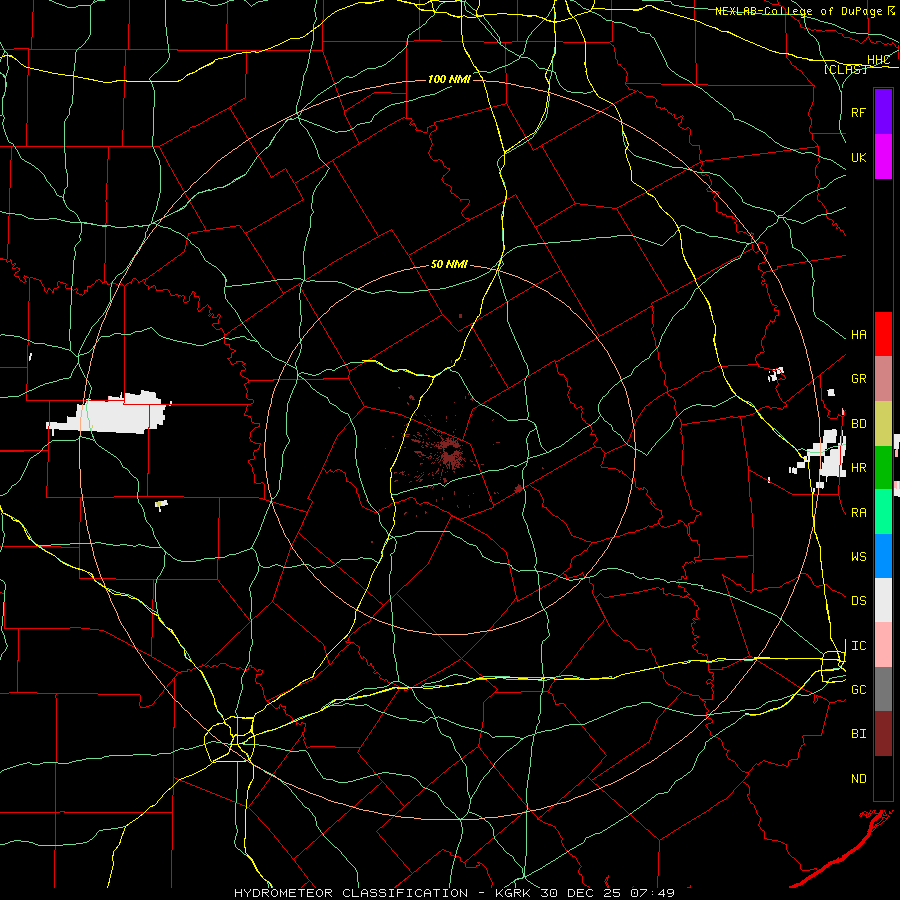Select the GC gray legend swatch
Screen dimensions: 900x900
(883, 689)
